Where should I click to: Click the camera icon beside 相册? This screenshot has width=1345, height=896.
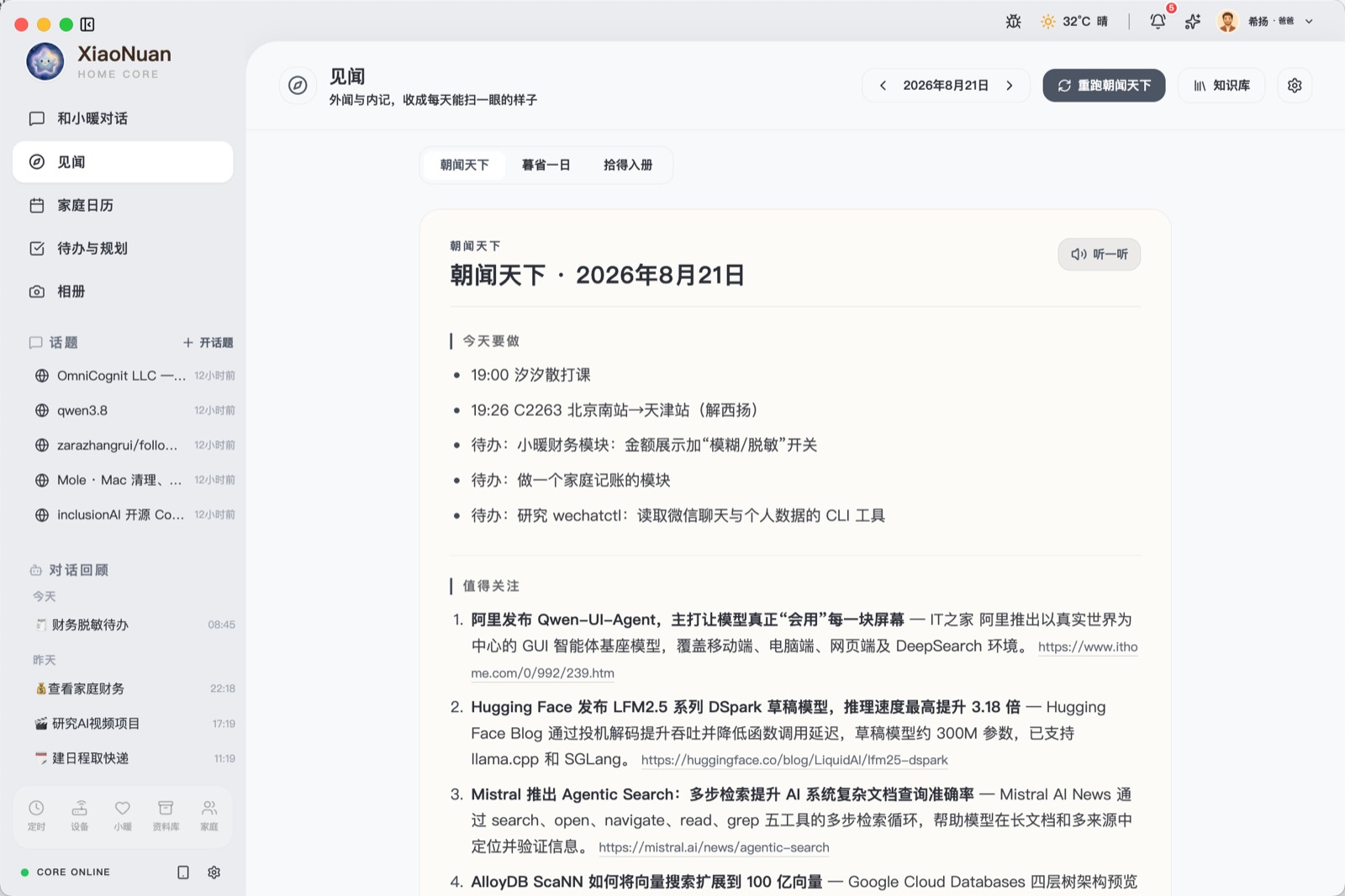(37, 292)
